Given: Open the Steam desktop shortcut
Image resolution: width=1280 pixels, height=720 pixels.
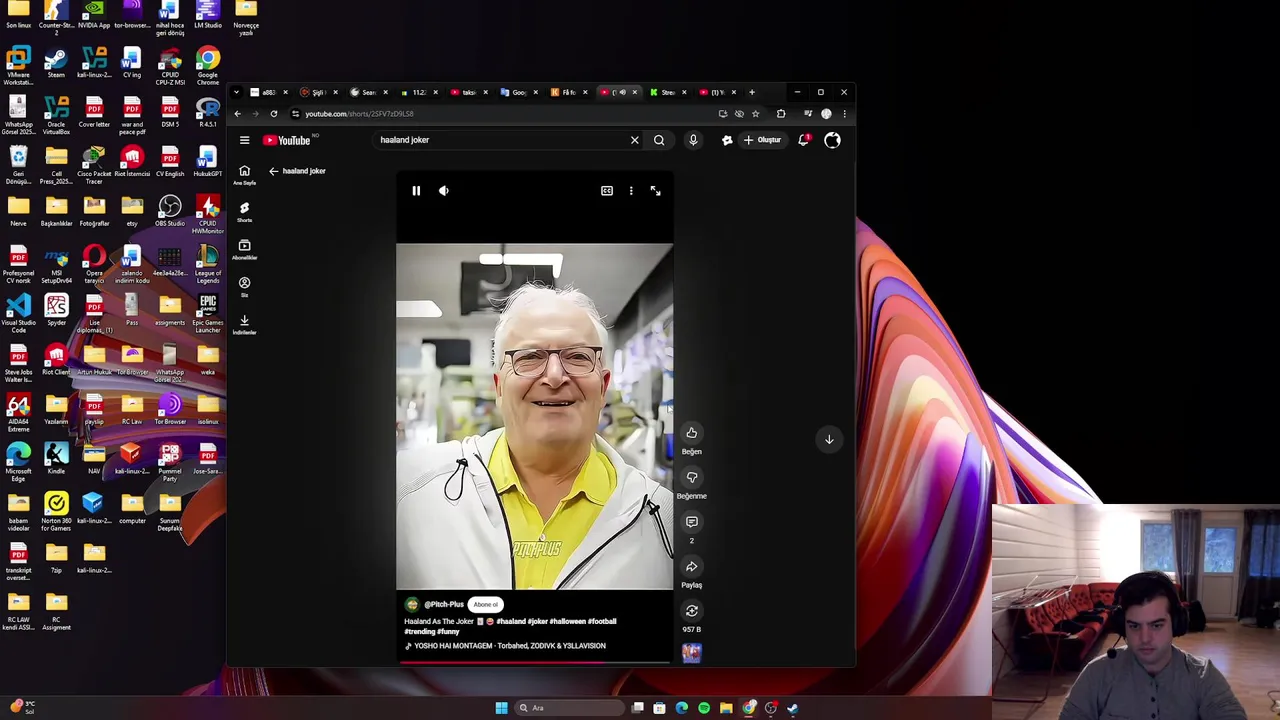Looking at the screenshot, I should point(56,63).
